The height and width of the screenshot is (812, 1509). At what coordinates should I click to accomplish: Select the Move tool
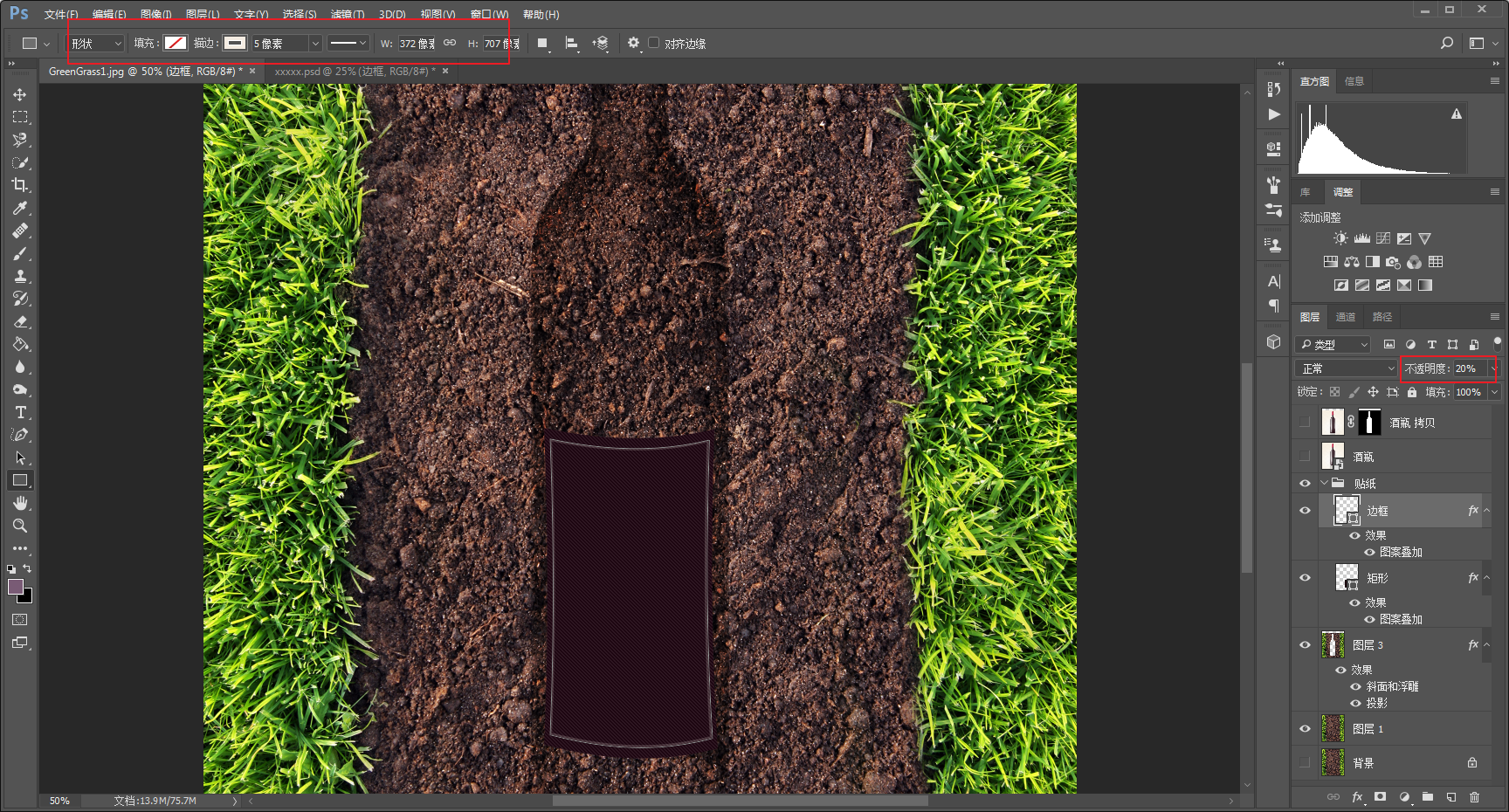[20, 94]
